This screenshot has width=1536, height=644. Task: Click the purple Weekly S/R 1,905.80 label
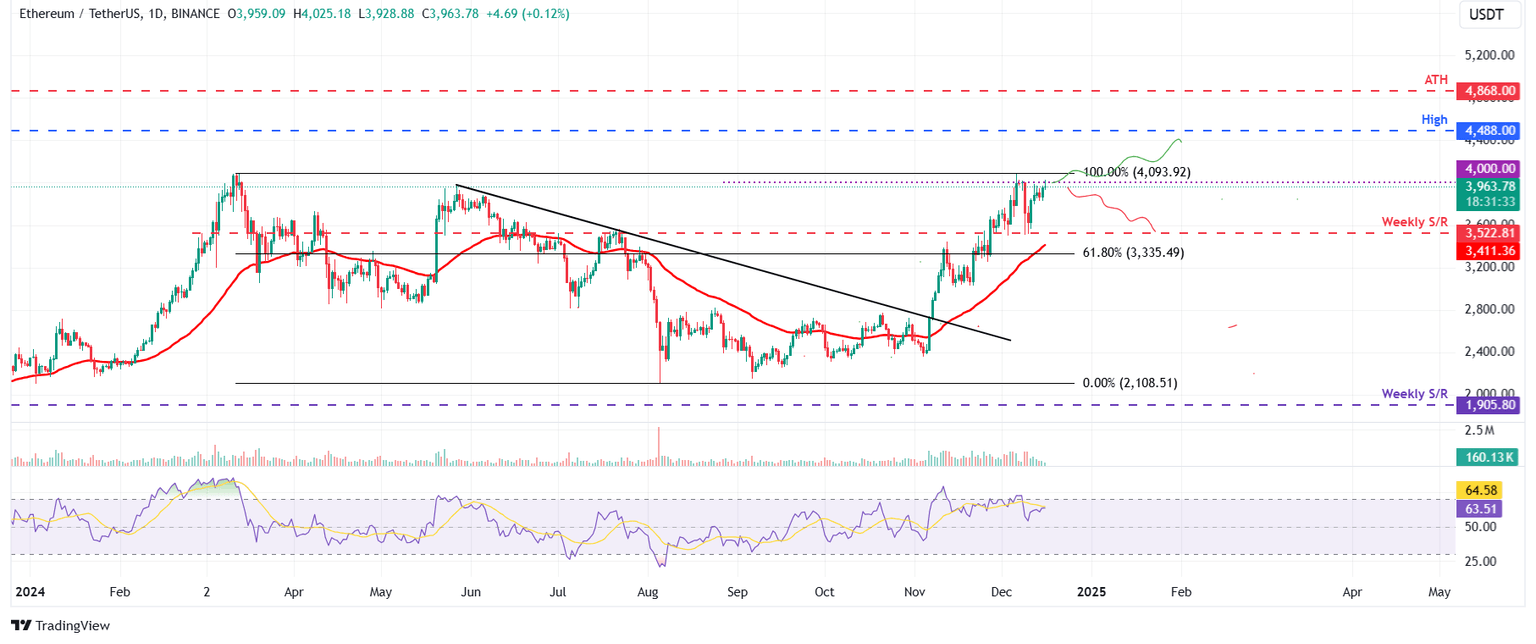coord(1488,405)
